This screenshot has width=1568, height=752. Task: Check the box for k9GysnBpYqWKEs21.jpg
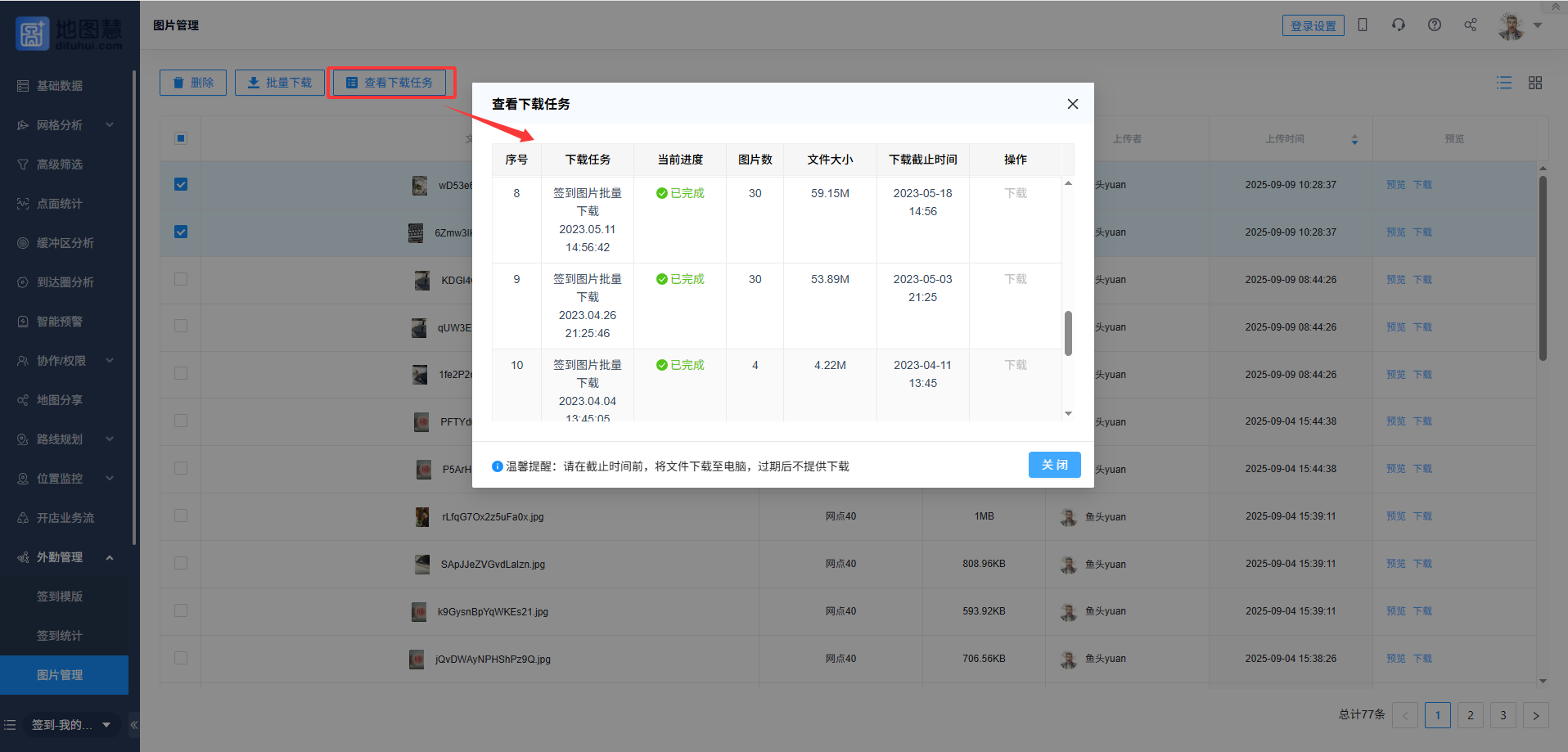click(181, 611)
